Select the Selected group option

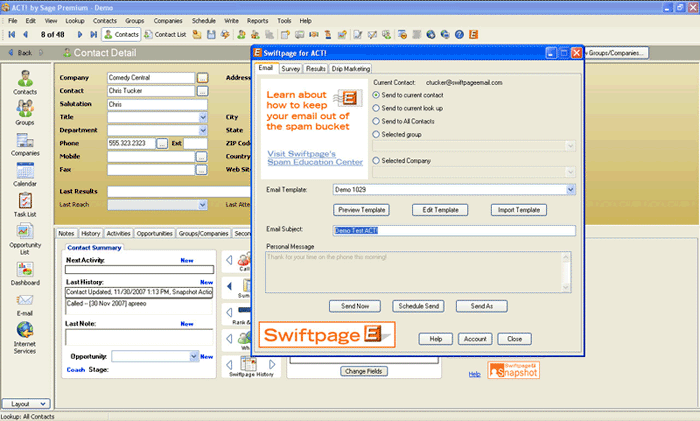point(376,134)
